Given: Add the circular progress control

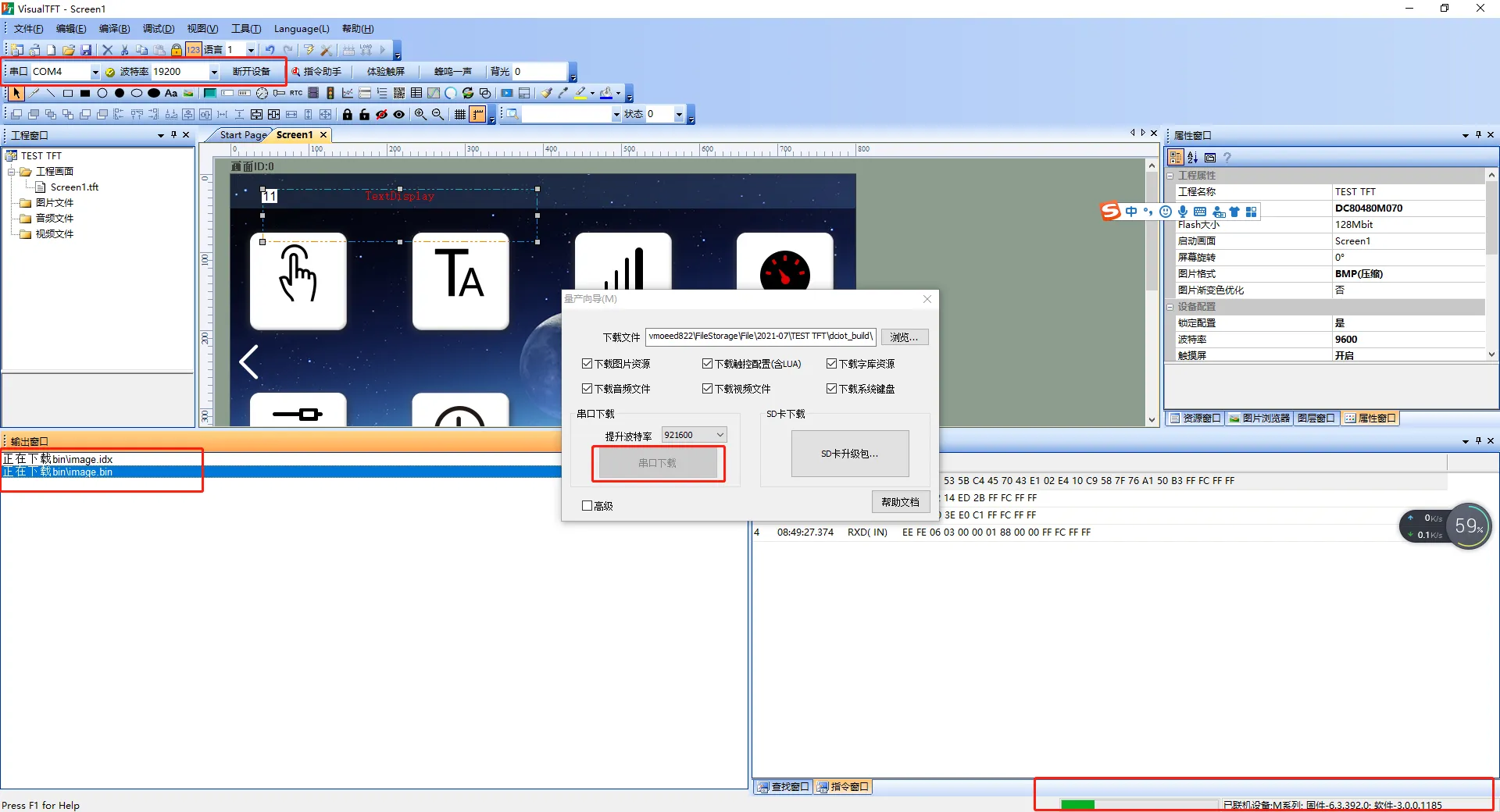Looking at the screenshot, I should [451, 93].
